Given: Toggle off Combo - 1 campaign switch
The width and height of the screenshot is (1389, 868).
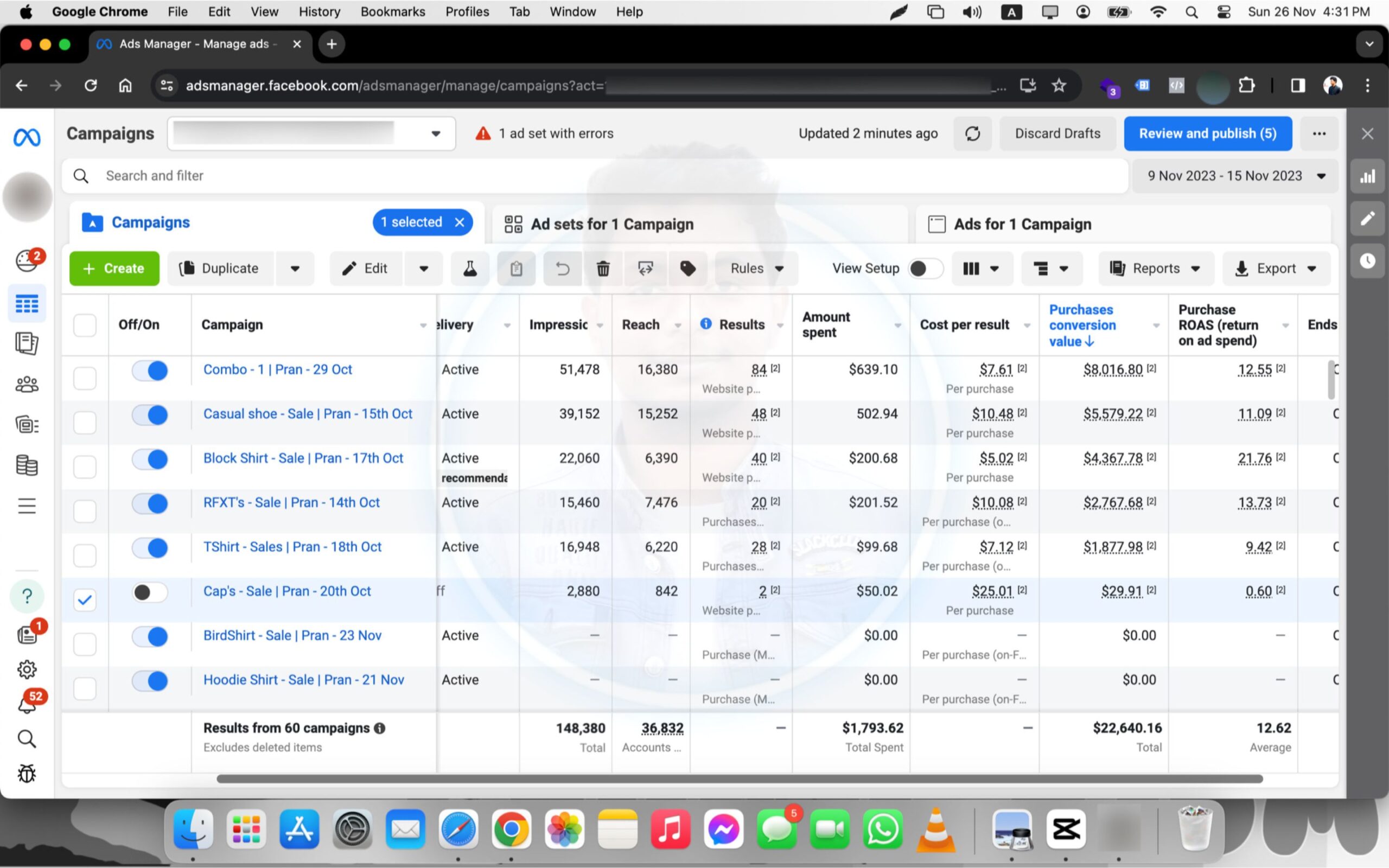Looking at the screenshot, I should (150, 371).
